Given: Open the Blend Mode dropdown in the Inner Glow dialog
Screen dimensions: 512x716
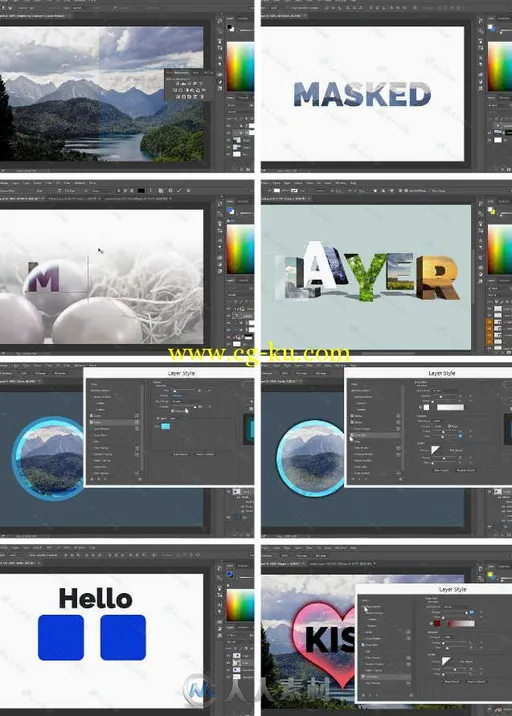Looking at the screenshot, I should click(x=447, y=391).
